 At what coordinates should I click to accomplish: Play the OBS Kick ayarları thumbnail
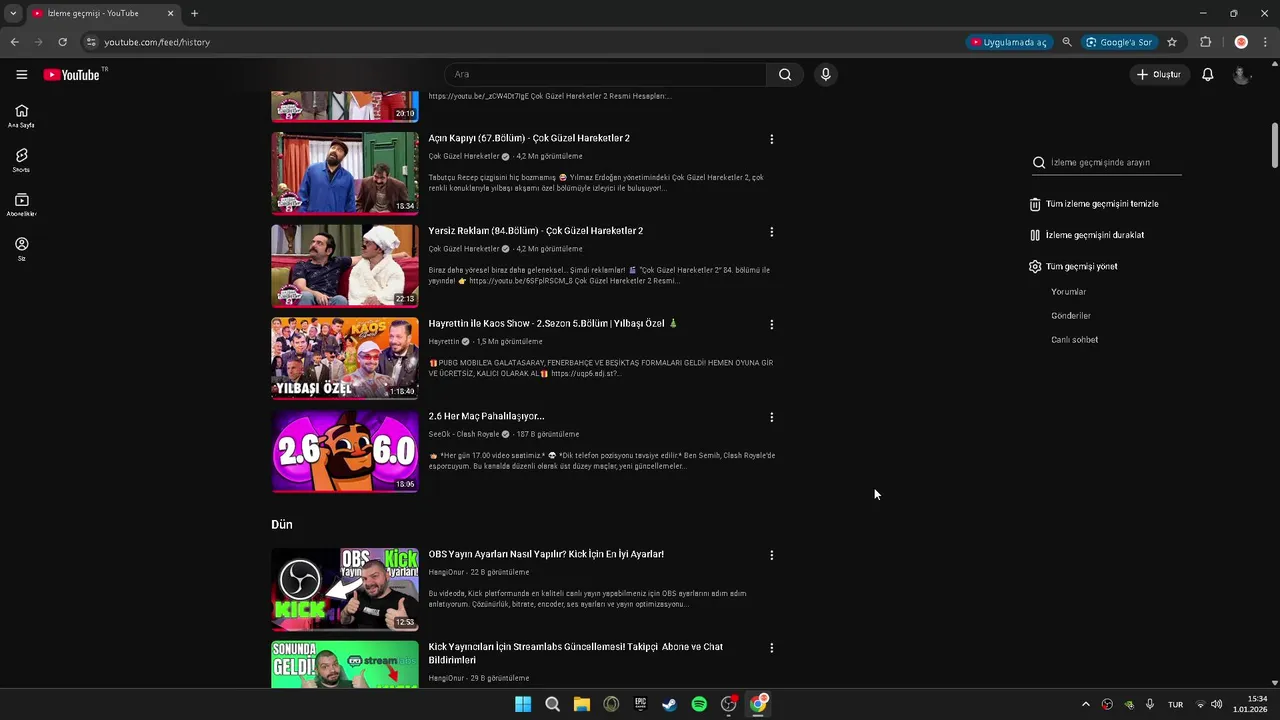(345, 589)
